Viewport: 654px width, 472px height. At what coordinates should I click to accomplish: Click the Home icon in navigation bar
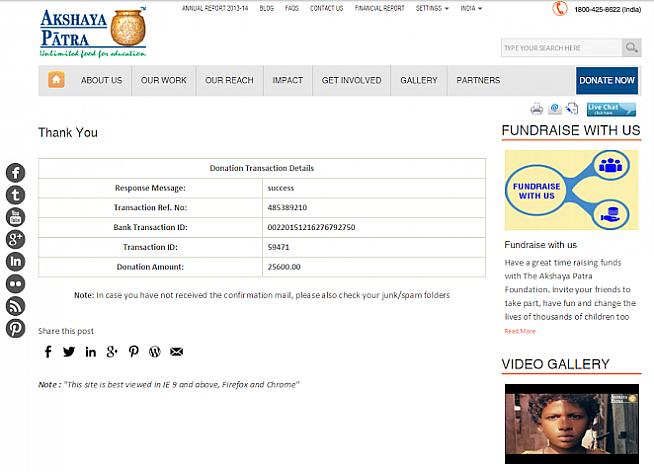click(56, 80)
